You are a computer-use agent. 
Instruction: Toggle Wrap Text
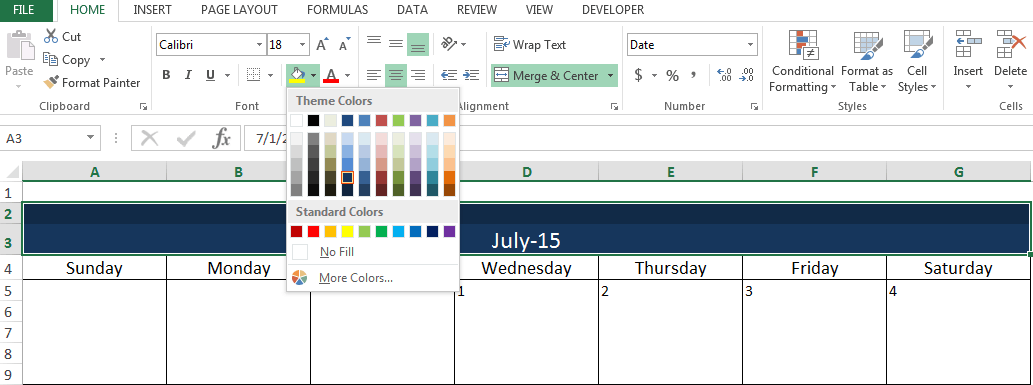[530, 45]
